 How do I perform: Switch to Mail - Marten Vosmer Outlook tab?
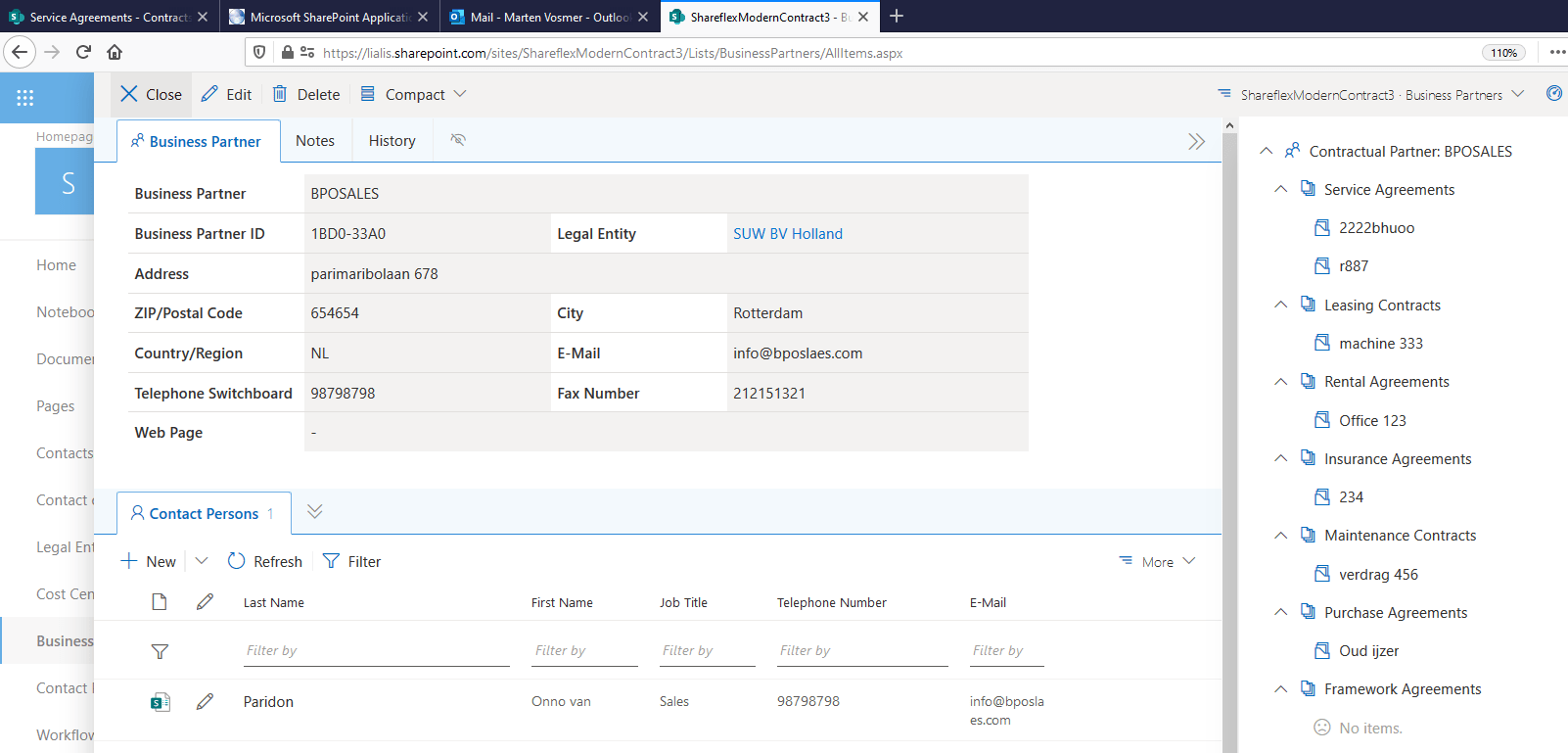pyautogui.click(x=548, y=17)
